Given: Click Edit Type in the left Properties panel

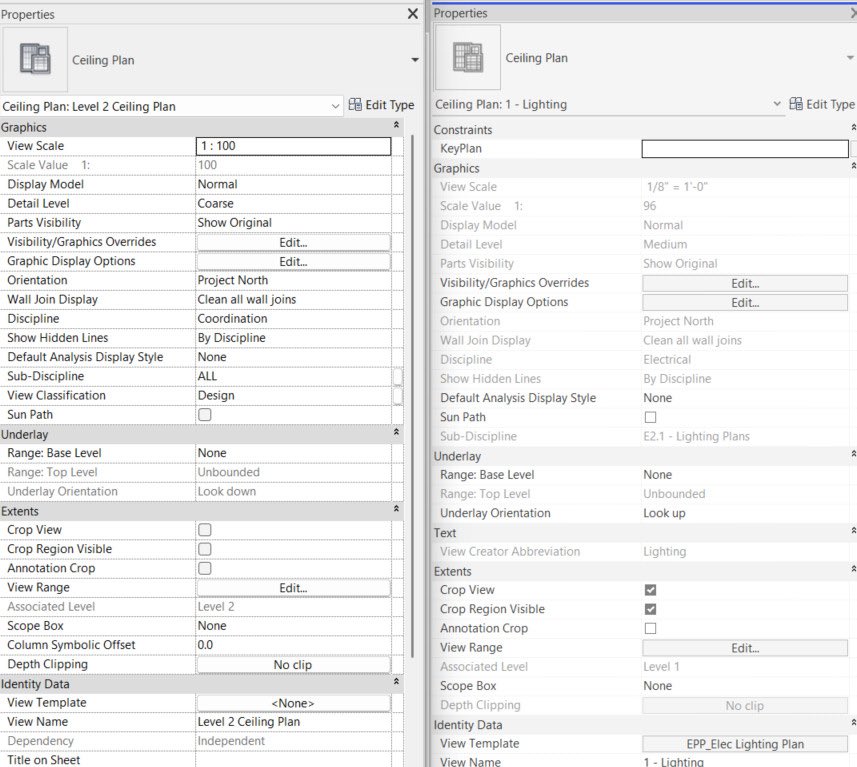Looking at the screenshot, I should pyautogui.click(x=381, y=105).
